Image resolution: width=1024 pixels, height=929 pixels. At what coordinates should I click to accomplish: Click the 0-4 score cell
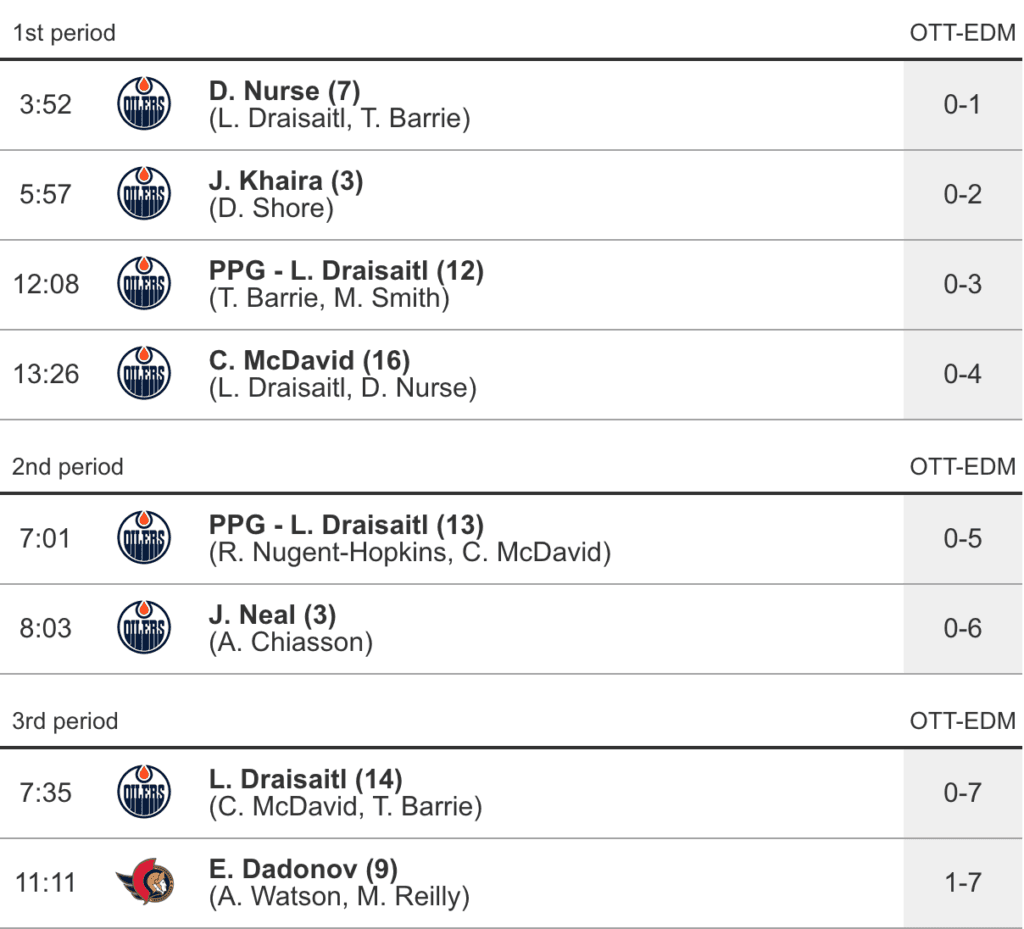962,374
